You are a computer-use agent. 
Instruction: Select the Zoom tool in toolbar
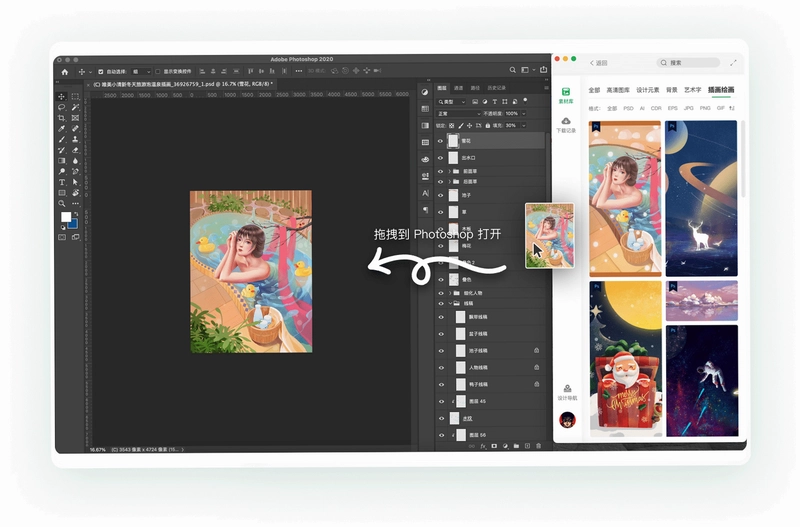(62, 204)
